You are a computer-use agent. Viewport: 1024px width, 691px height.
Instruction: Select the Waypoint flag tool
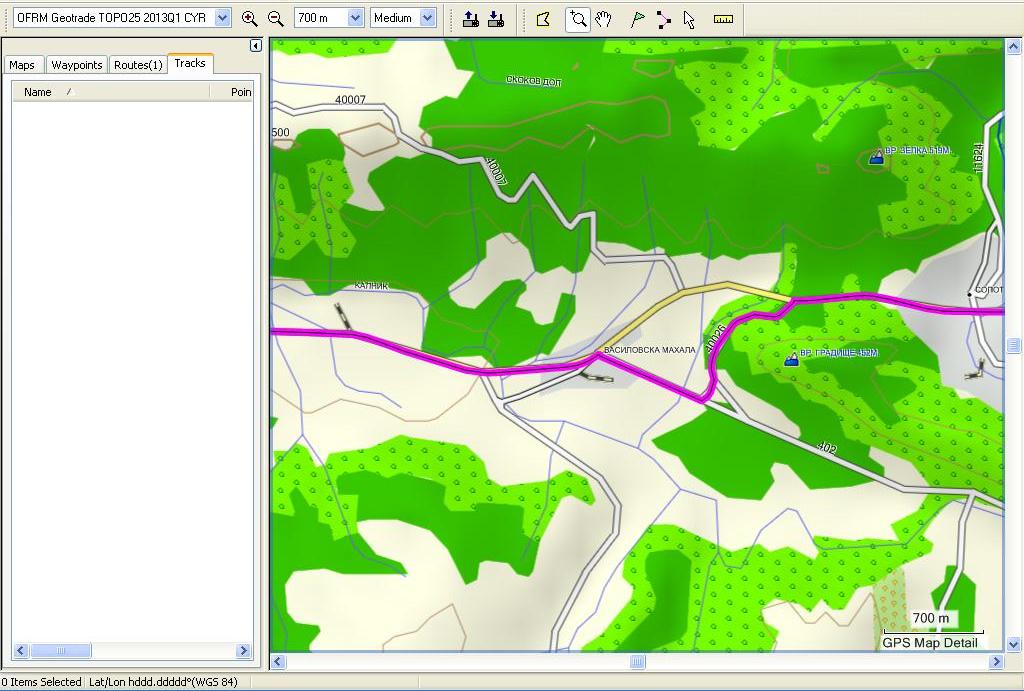637,20
